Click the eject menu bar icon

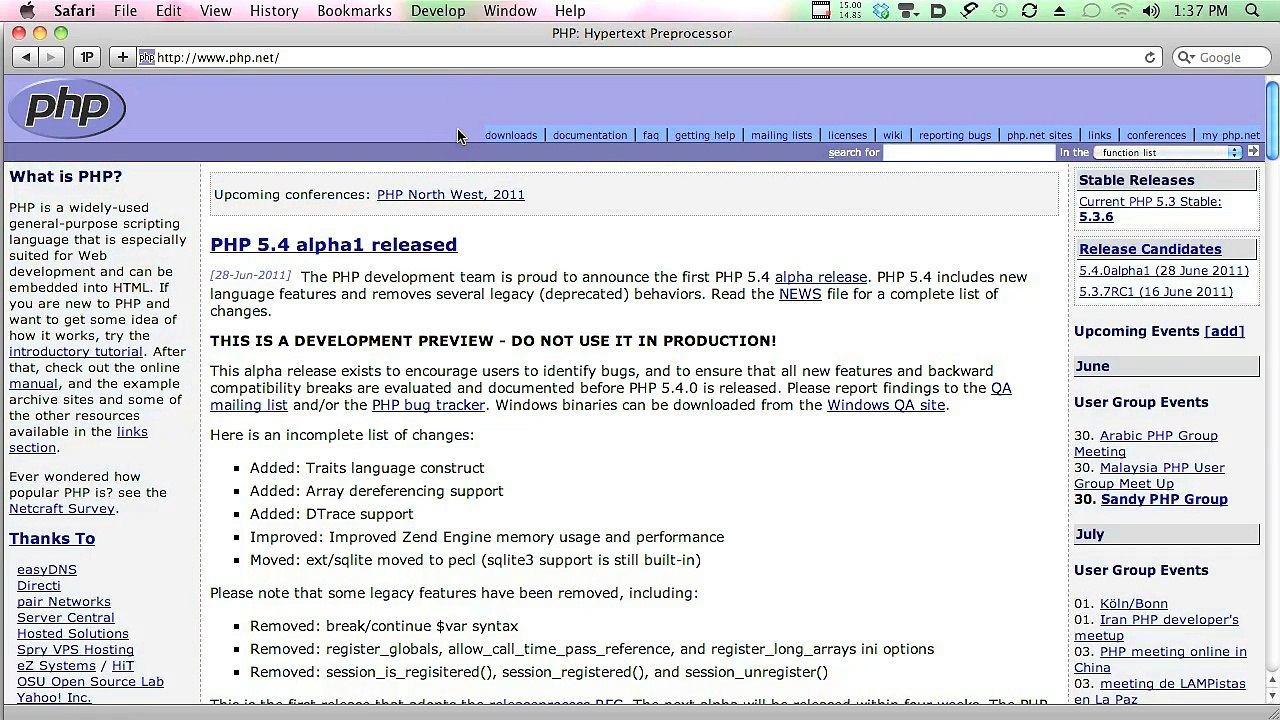pos(1059,11)
